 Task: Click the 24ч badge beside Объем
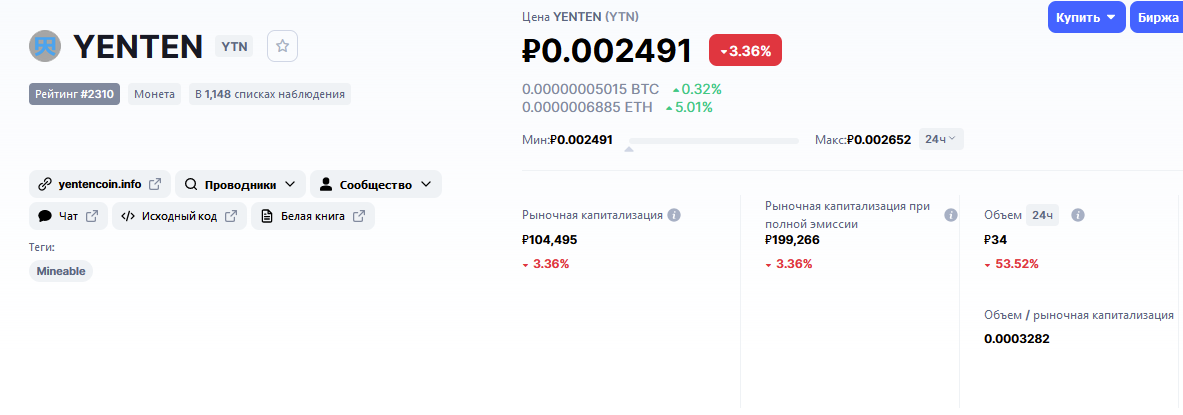click(1043, 215)
